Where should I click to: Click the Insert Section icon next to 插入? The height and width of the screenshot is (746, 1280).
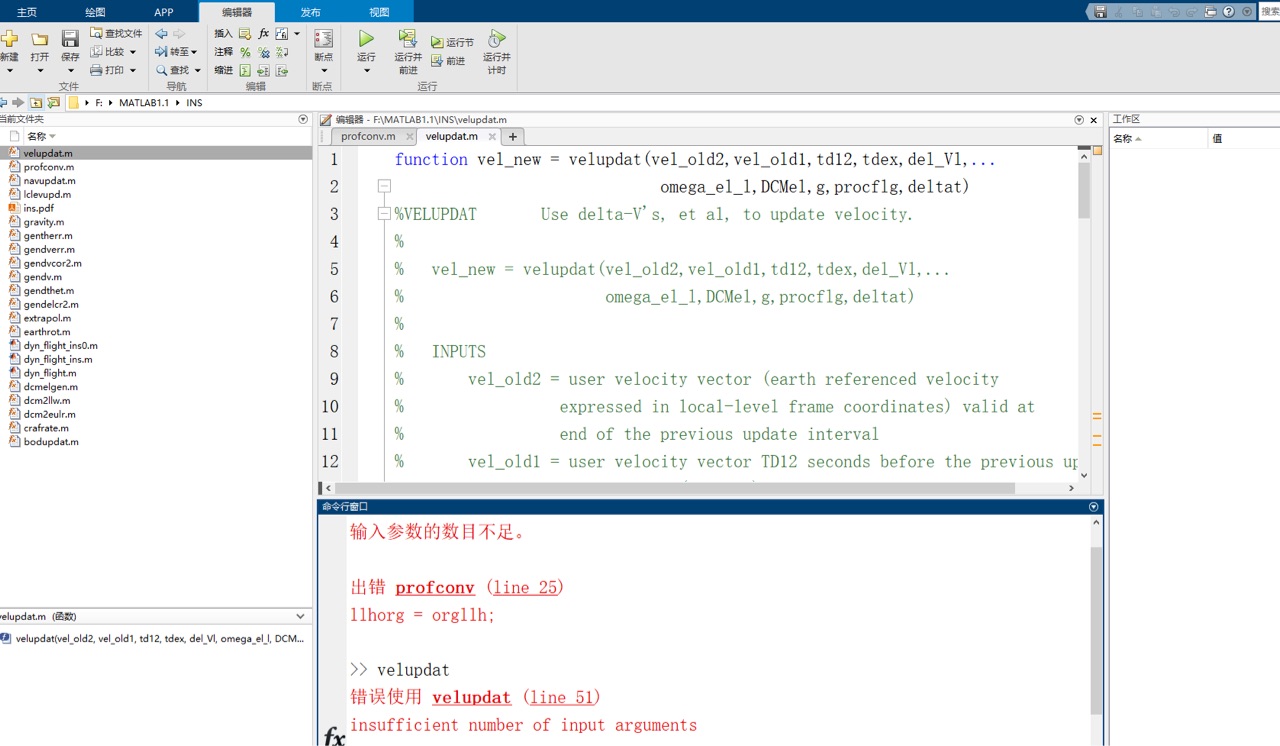tap(245, 33)
